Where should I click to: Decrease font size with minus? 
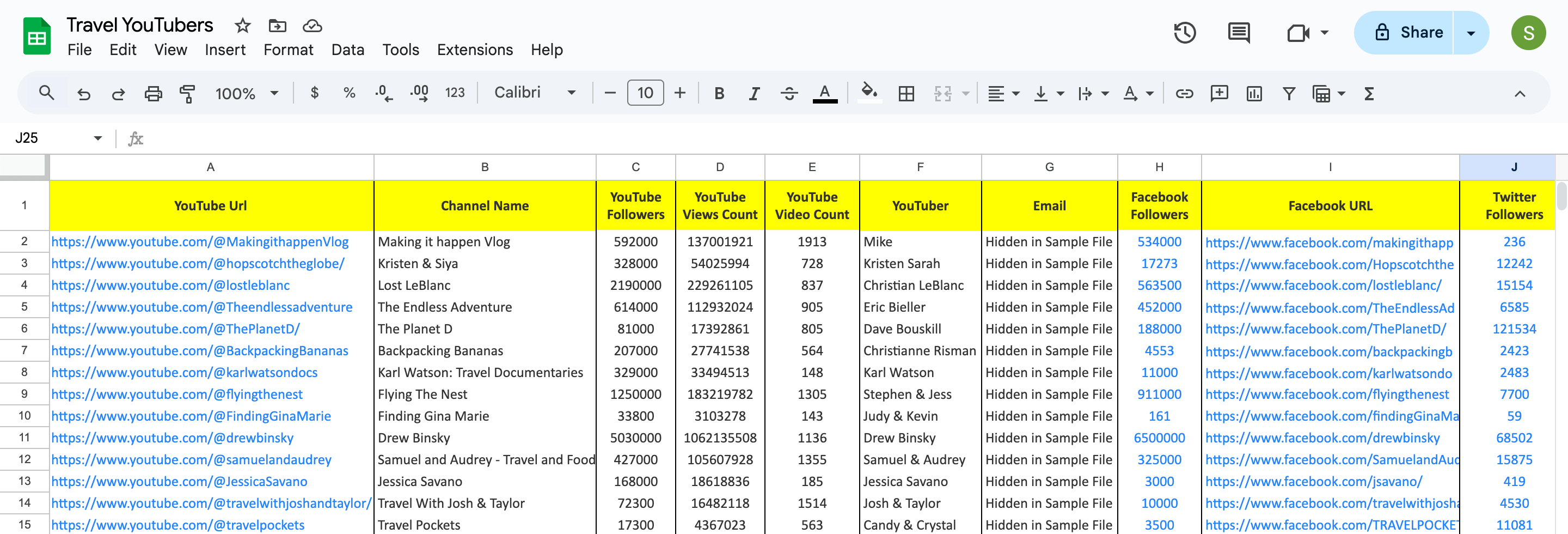click(x=610, y=93)
